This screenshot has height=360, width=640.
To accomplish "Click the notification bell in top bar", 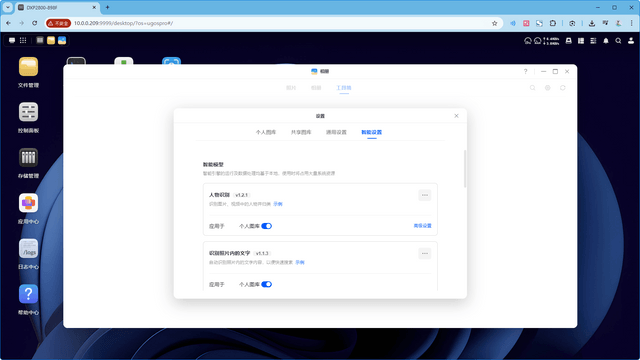I will click(606, 41).
